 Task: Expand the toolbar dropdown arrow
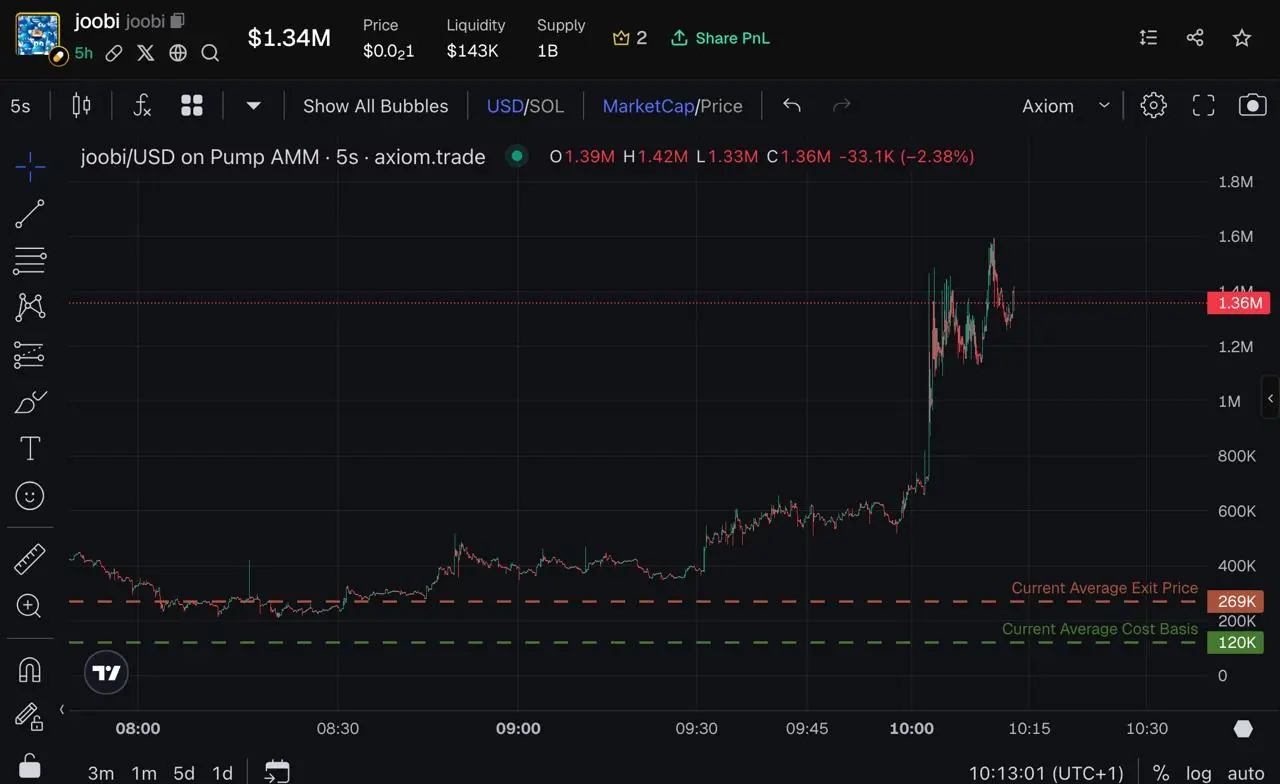(x=254, y=106)
